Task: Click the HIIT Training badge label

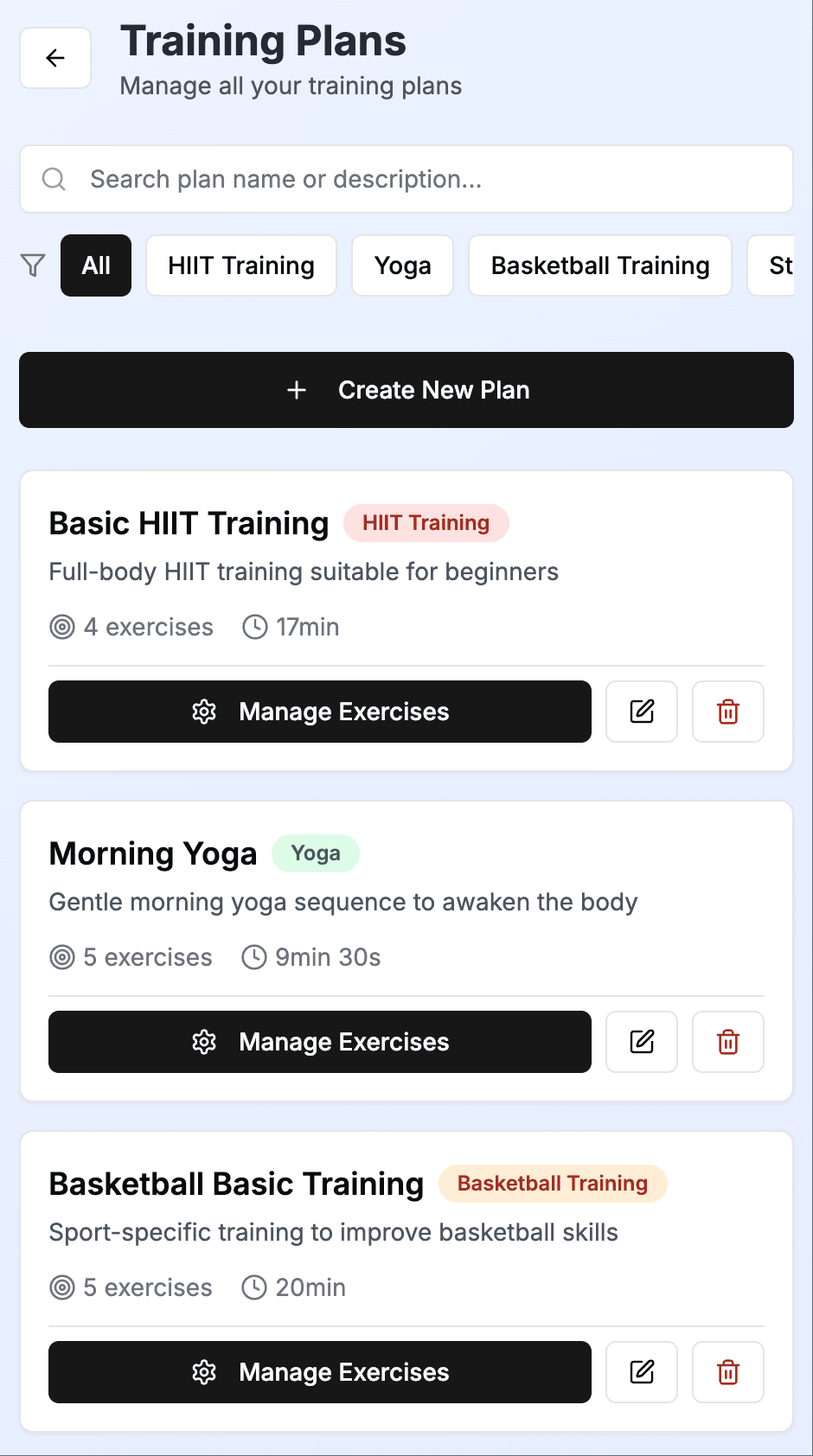Action: click(426, 522)
